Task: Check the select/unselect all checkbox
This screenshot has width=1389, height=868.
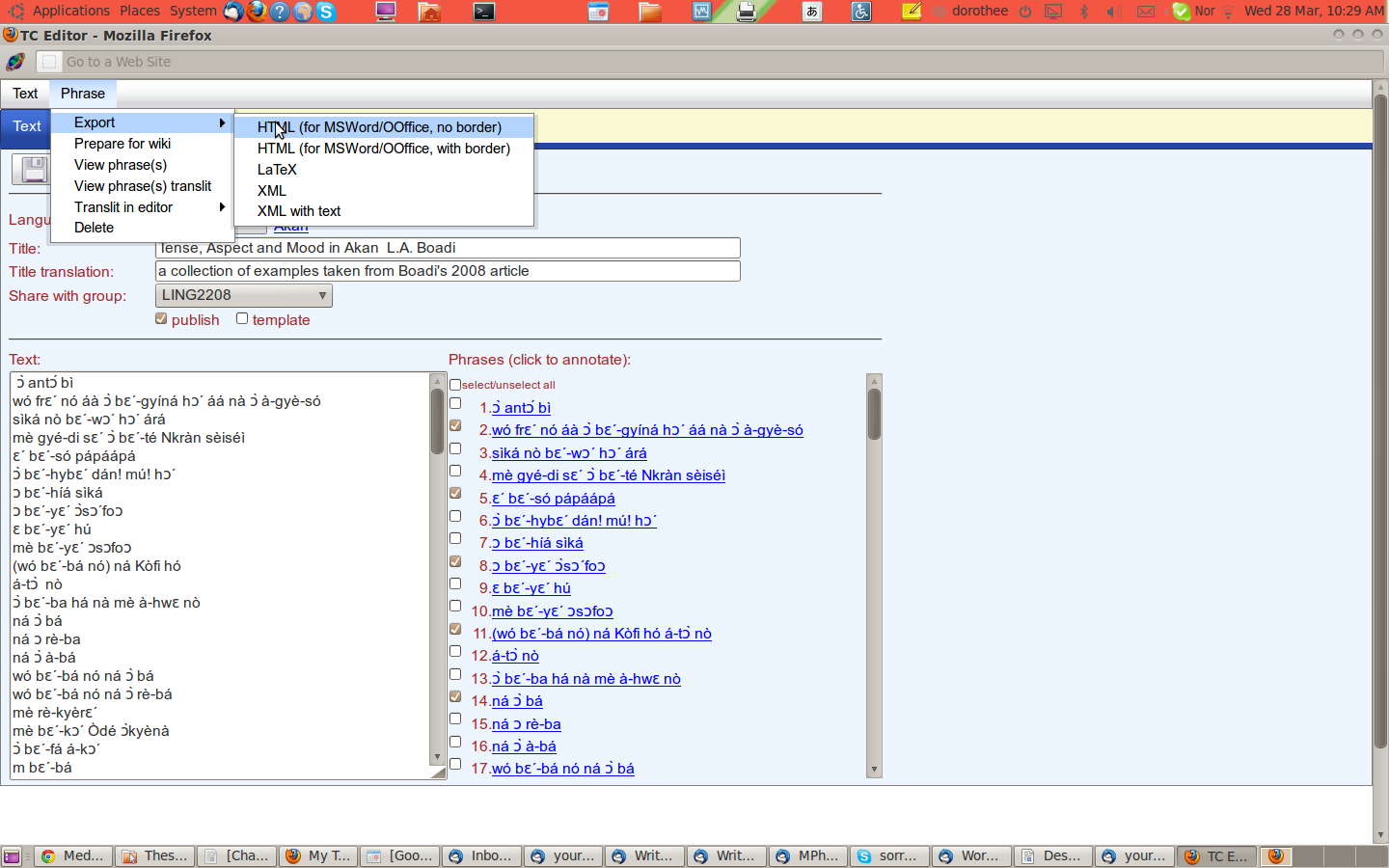Action: pyautogui.click(x=455, y=385)
